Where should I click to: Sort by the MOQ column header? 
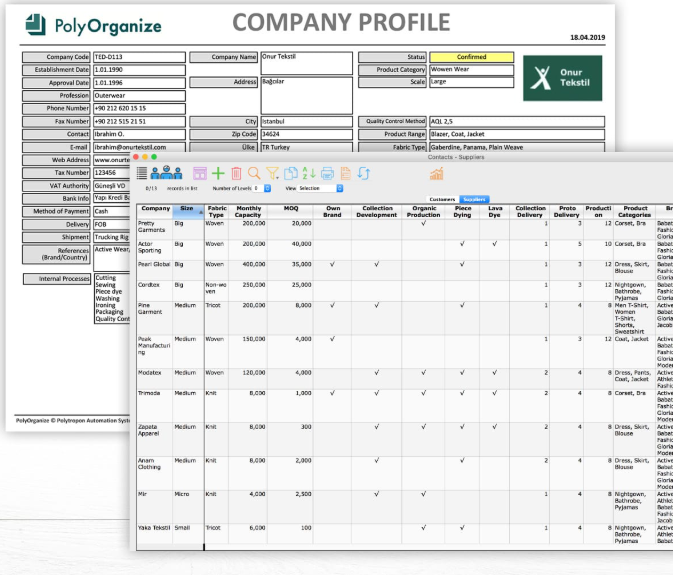click(291, 212)
